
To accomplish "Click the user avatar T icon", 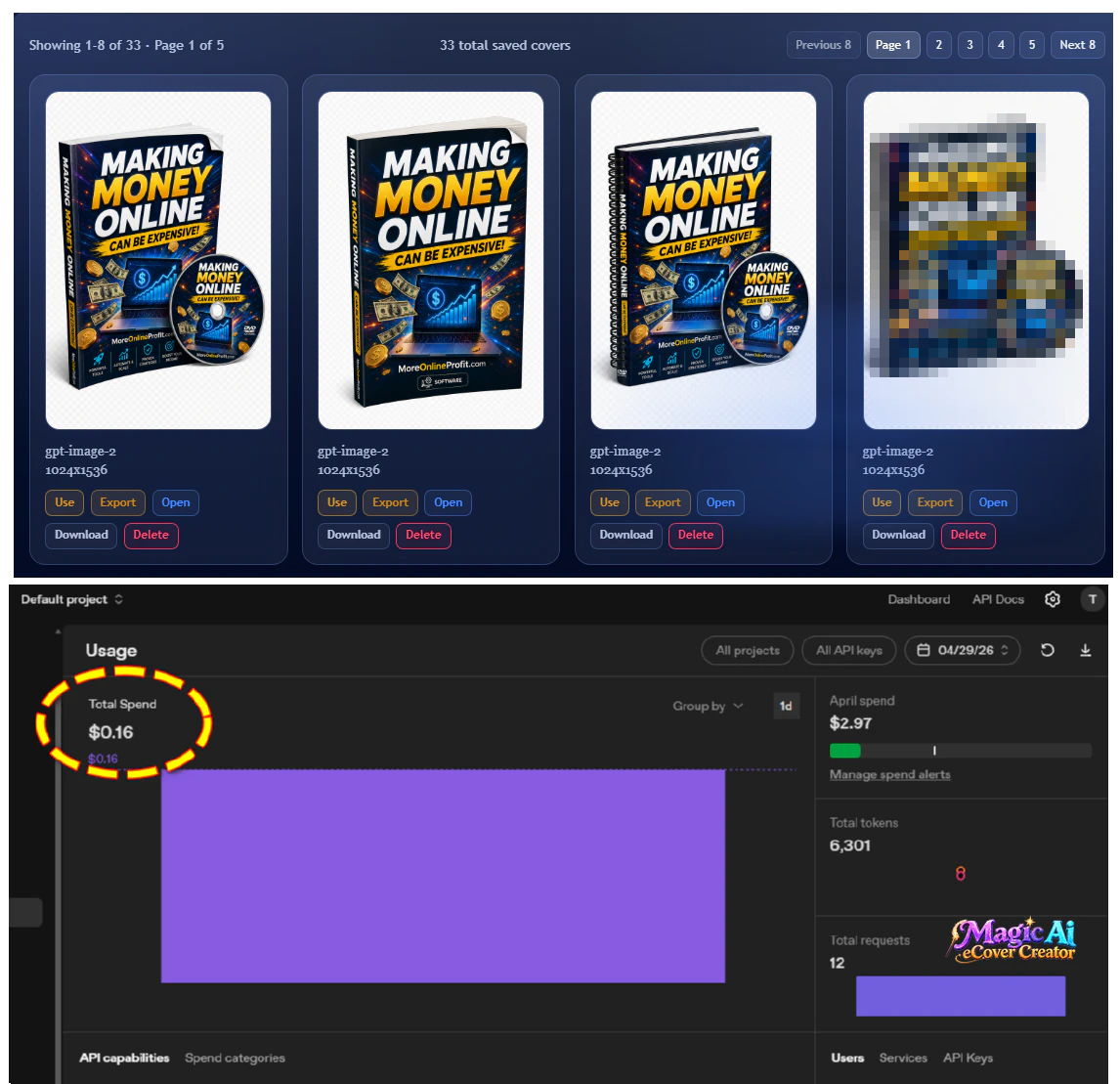I will 1092,599.
